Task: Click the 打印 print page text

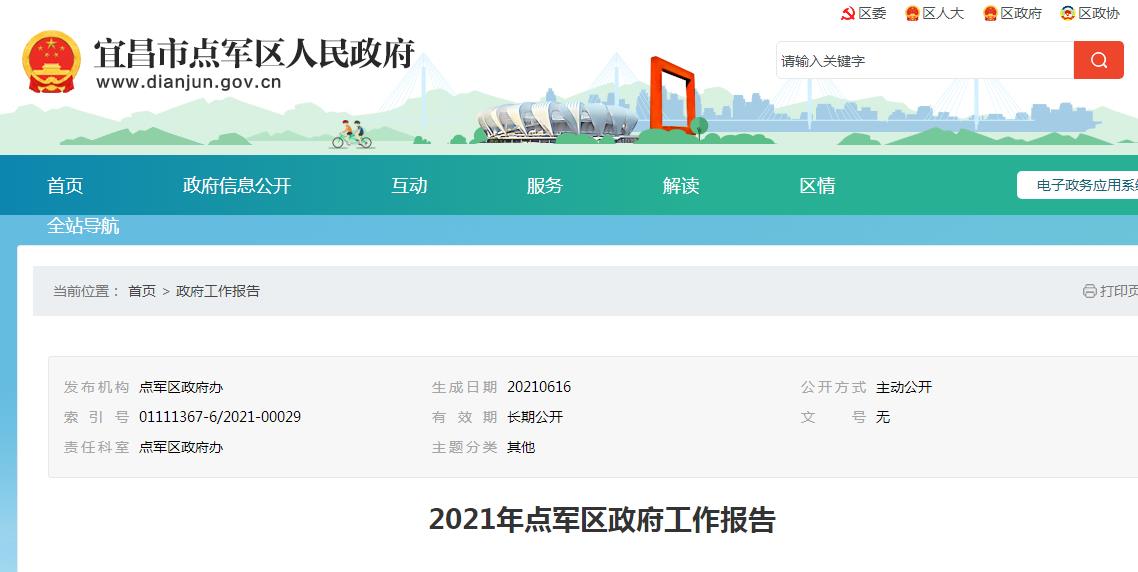Action: point(1118,291)
